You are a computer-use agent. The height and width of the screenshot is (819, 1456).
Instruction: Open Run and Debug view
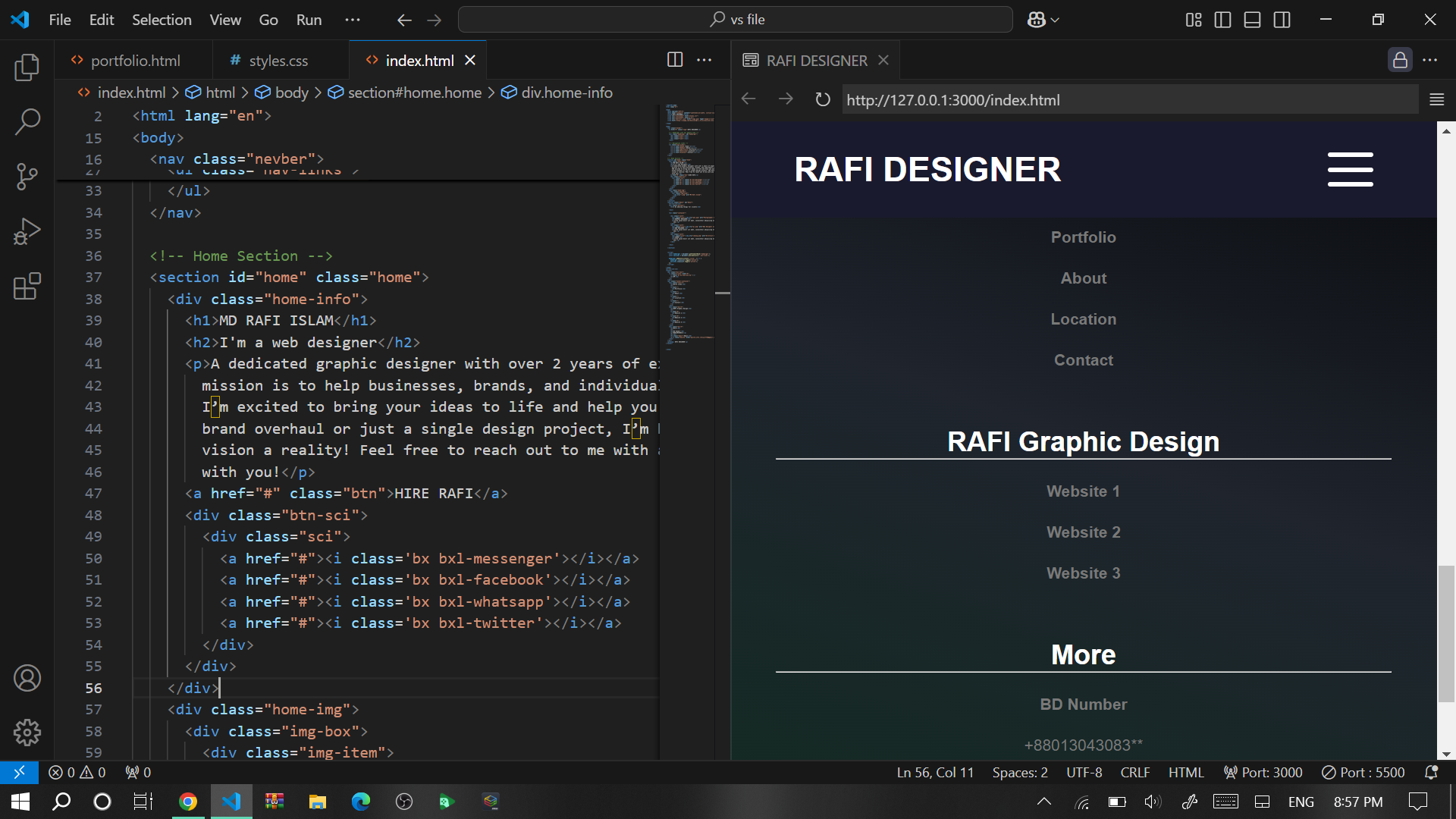tap(27, 231)
